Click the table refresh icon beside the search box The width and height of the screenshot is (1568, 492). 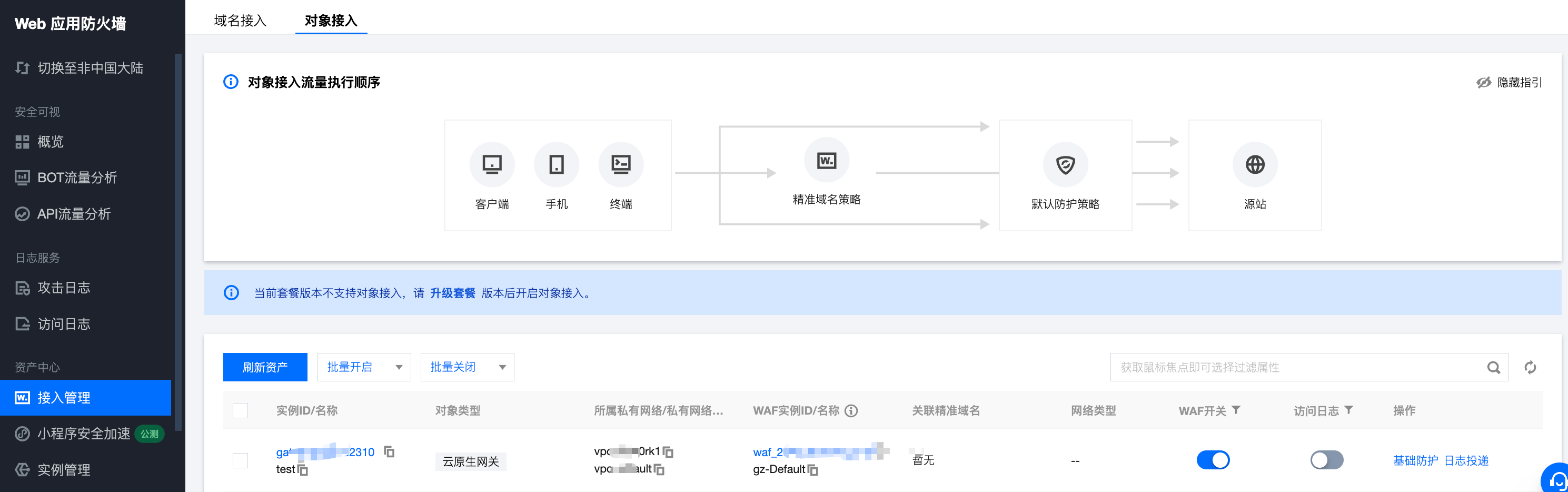(x=1530, y=367)
